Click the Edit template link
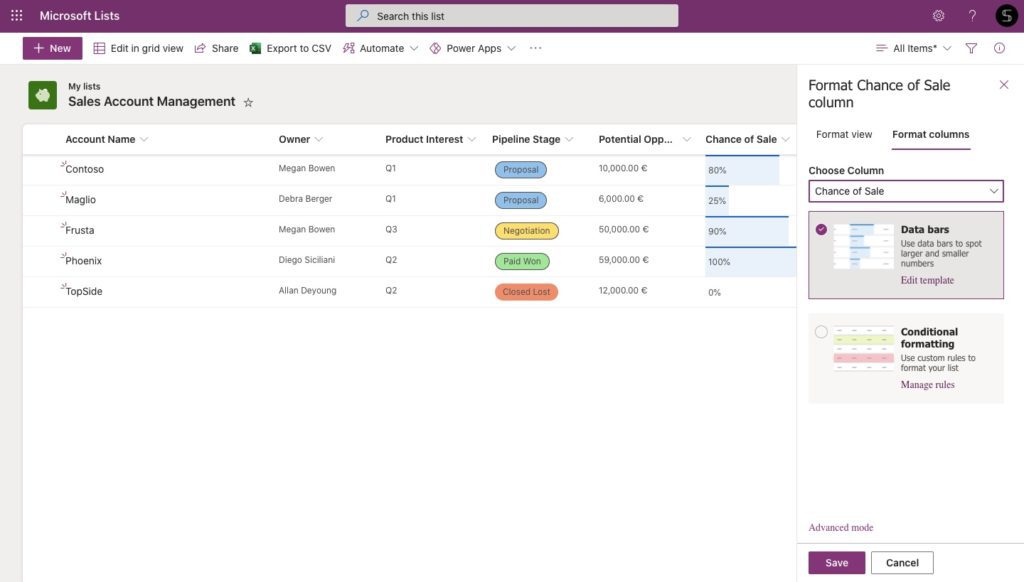This screenshot has height=582, width=1024. pyautogui.click(x=927, y=280)
